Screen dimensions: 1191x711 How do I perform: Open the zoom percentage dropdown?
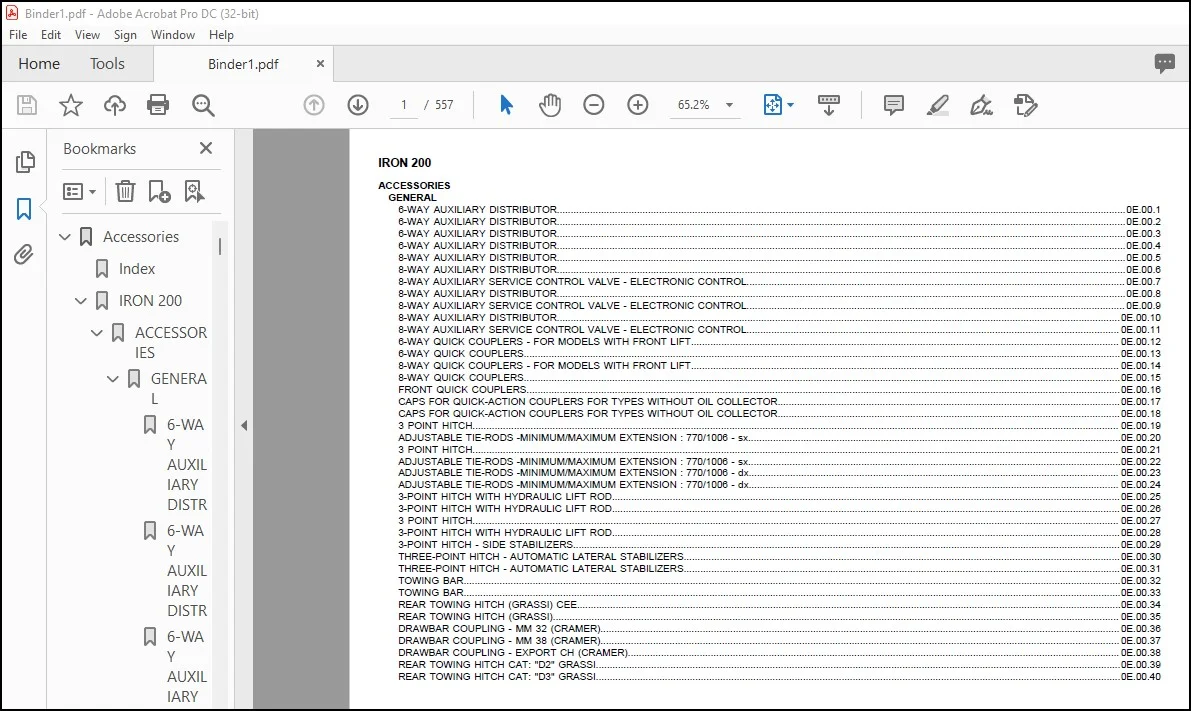point(729,105)
